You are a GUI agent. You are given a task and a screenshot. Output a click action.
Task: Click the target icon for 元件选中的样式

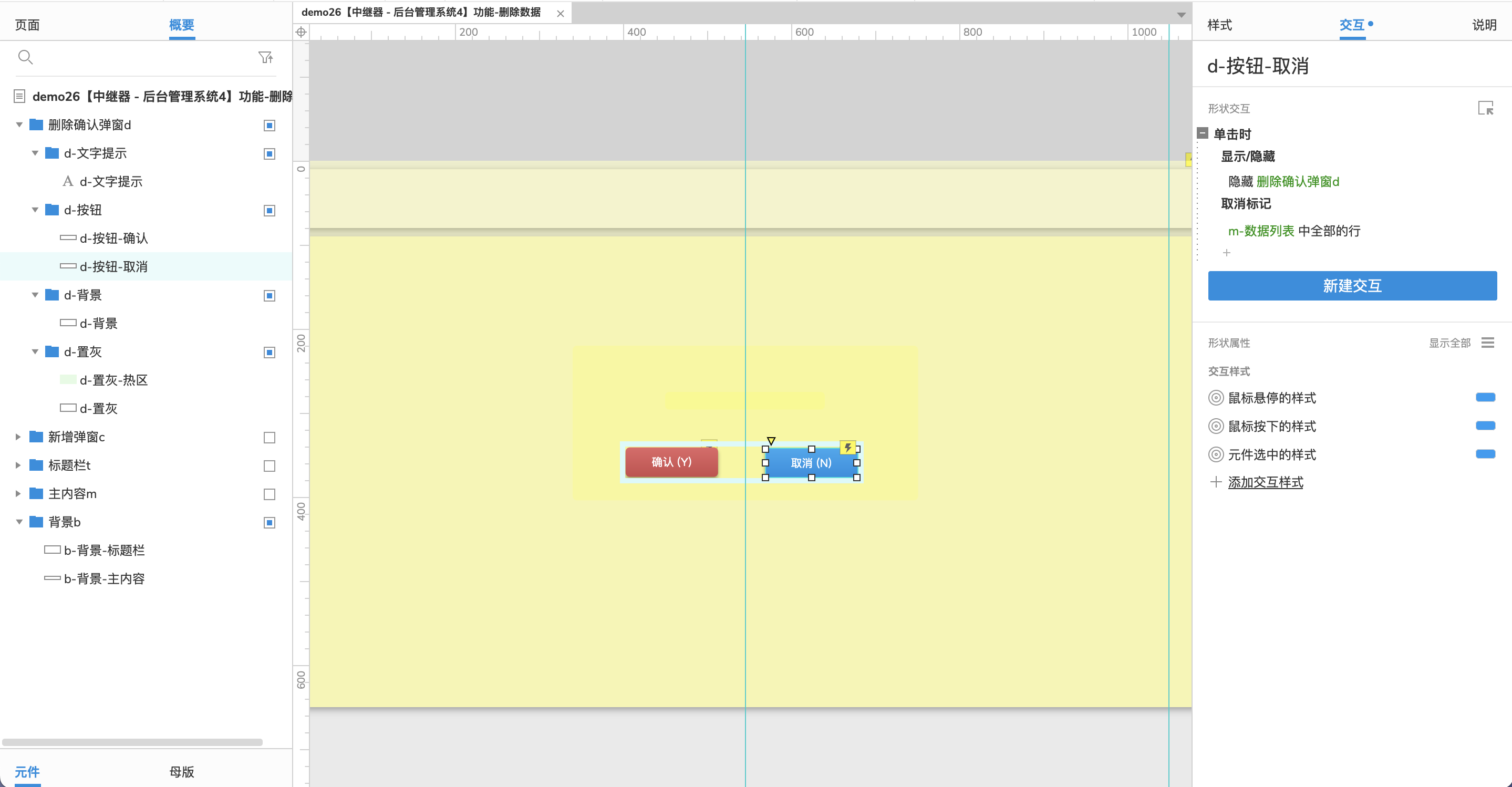(1216, 454)
